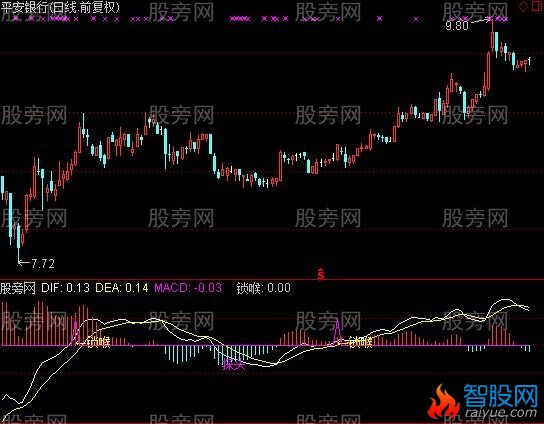The height and width of the screenshot is (424, 544).
Task: Click the MACD: -0.03 indicator value
Action: (x=188, y=288)
